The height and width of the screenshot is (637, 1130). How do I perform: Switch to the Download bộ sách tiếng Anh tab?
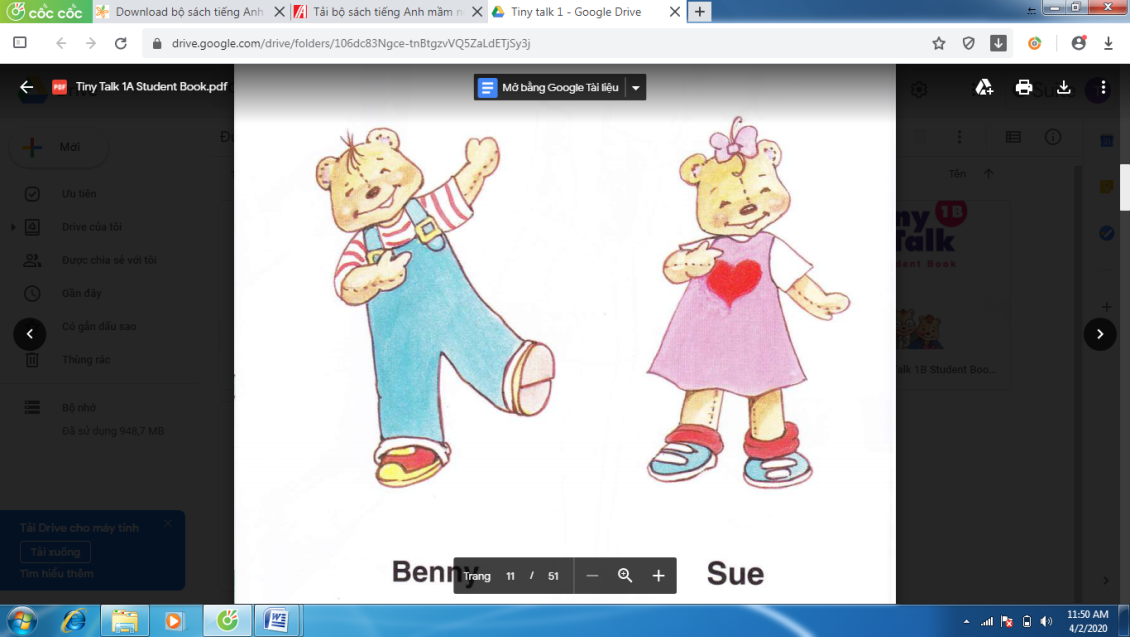pyautogui.click(x=189, y=12)
